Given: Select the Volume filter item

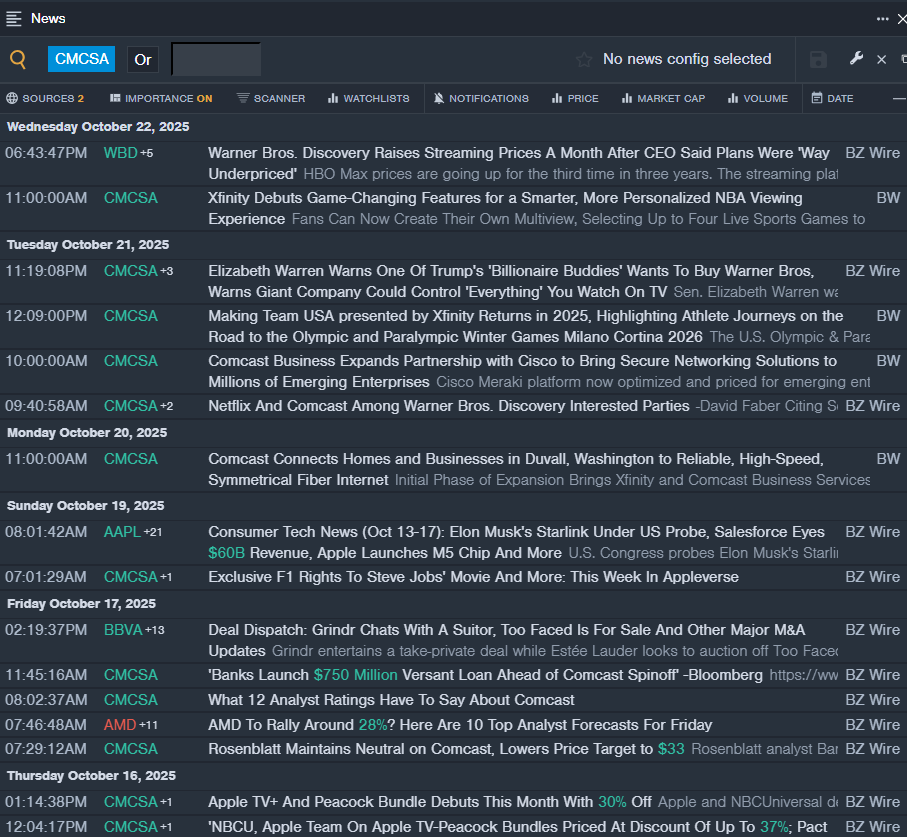Looking at the screenshot, I should (758, 98).
